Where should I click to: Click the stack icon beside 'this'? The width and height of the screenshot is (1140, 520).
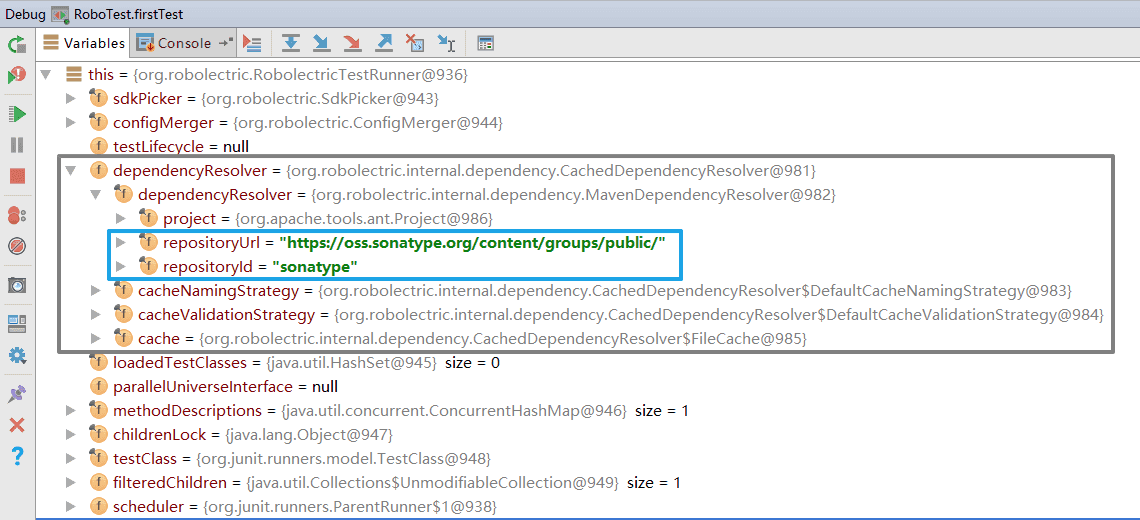coord(73,74)
